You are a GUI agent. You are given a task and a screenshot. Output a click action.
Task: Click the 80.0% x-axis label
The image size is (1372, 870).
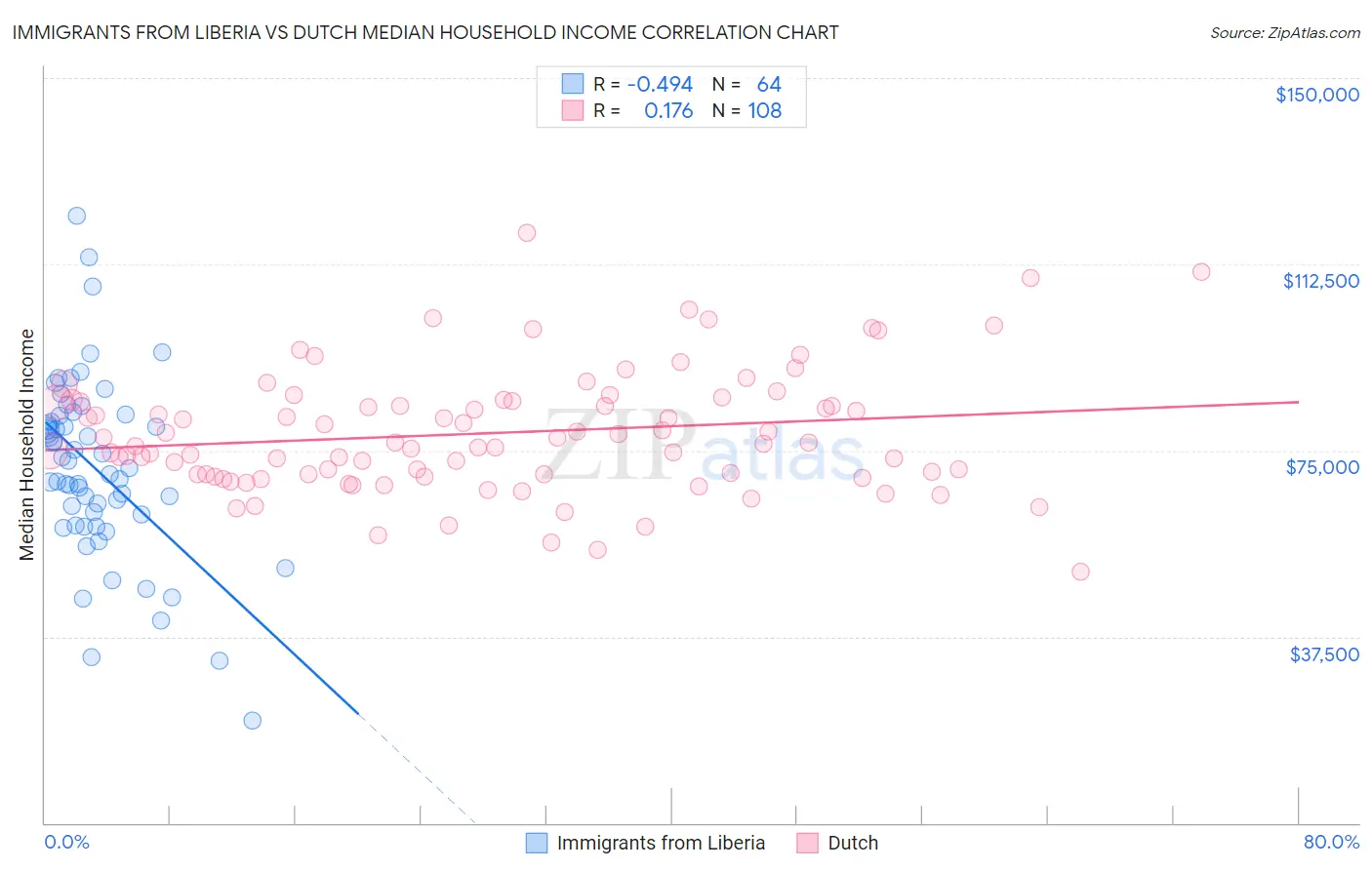[x=1331, y=842]
